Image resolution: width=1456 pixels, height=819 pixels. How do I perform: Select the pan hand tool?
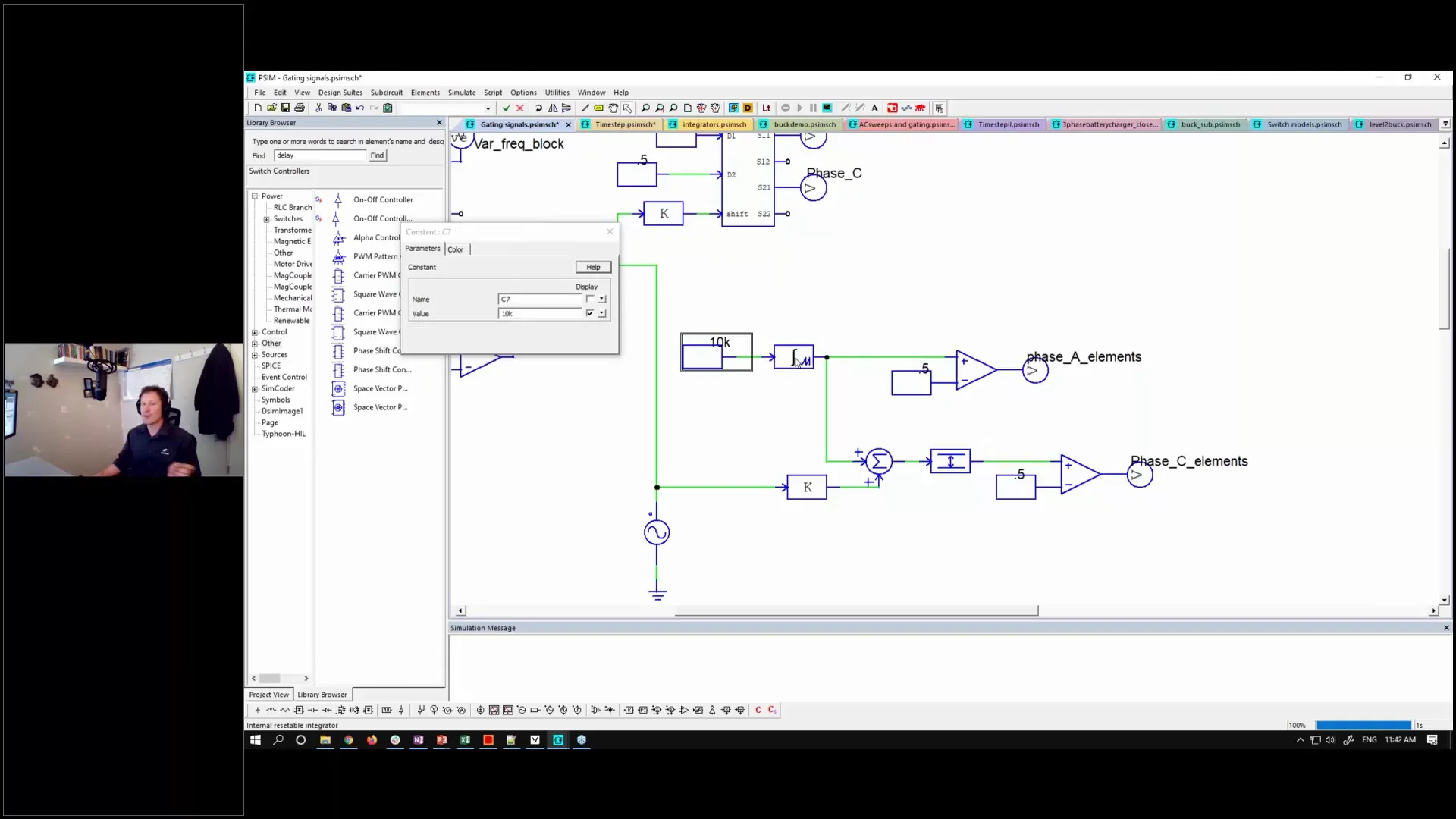pos(613,108)
